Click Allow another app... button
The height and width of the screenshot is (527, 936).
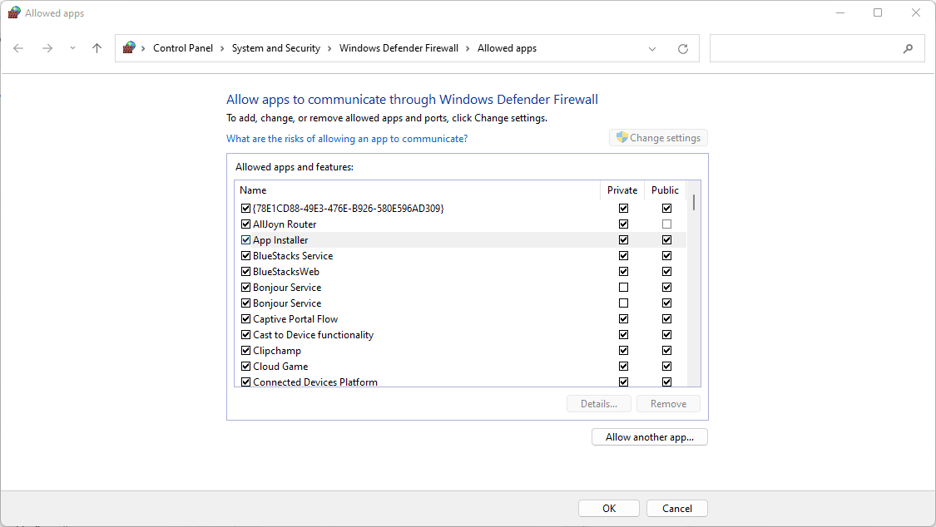pos(649,437)
